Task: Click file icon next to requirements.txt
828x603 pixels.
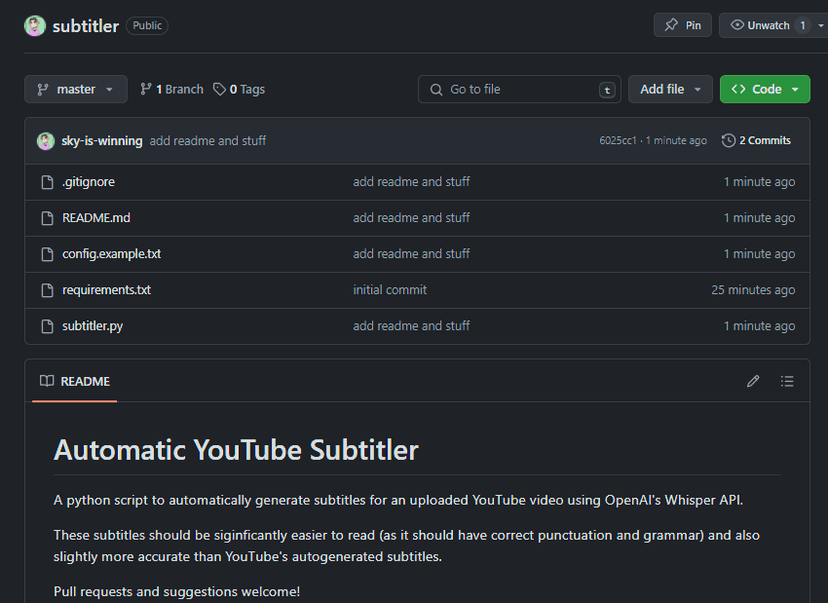Action: tap(48, 290)
